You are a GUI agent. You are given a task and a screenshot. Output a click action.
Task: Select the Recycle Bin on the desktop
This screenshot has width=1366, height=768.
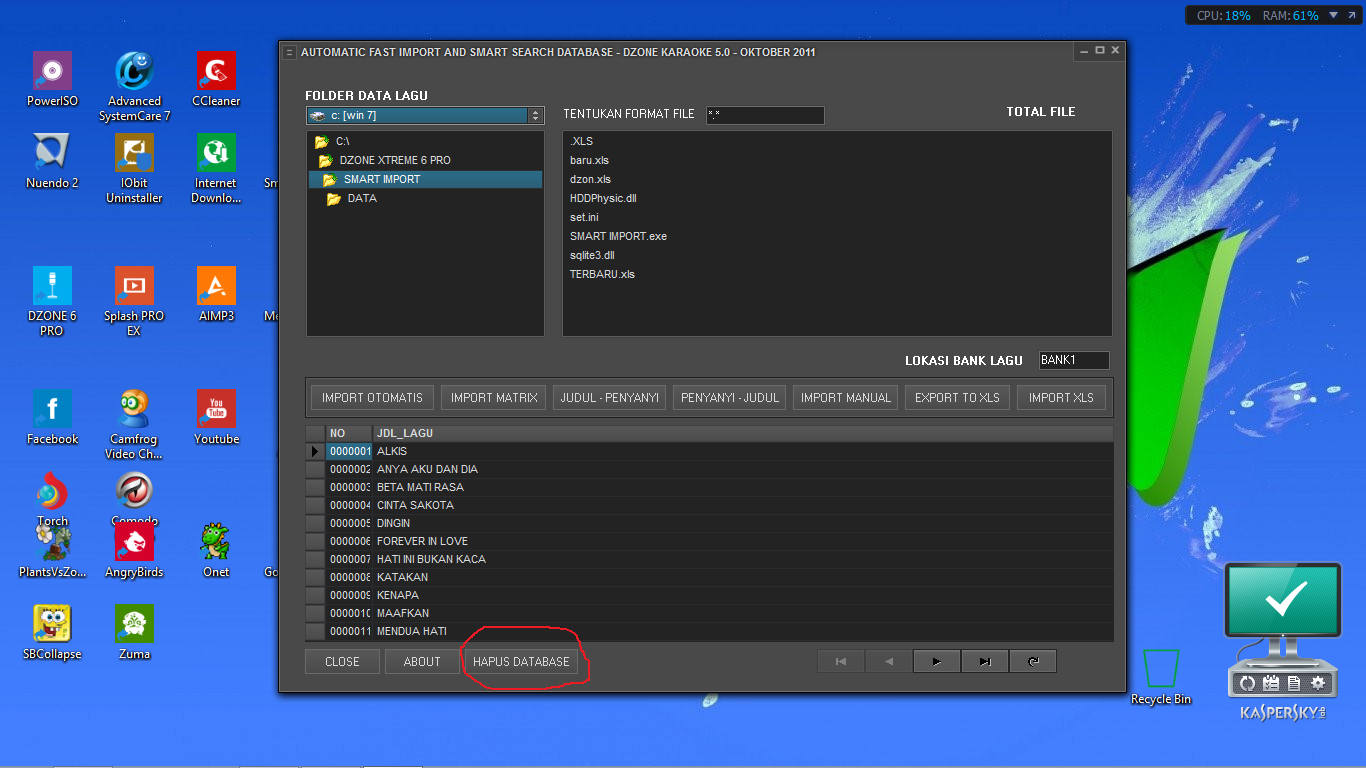point(1161,676)
